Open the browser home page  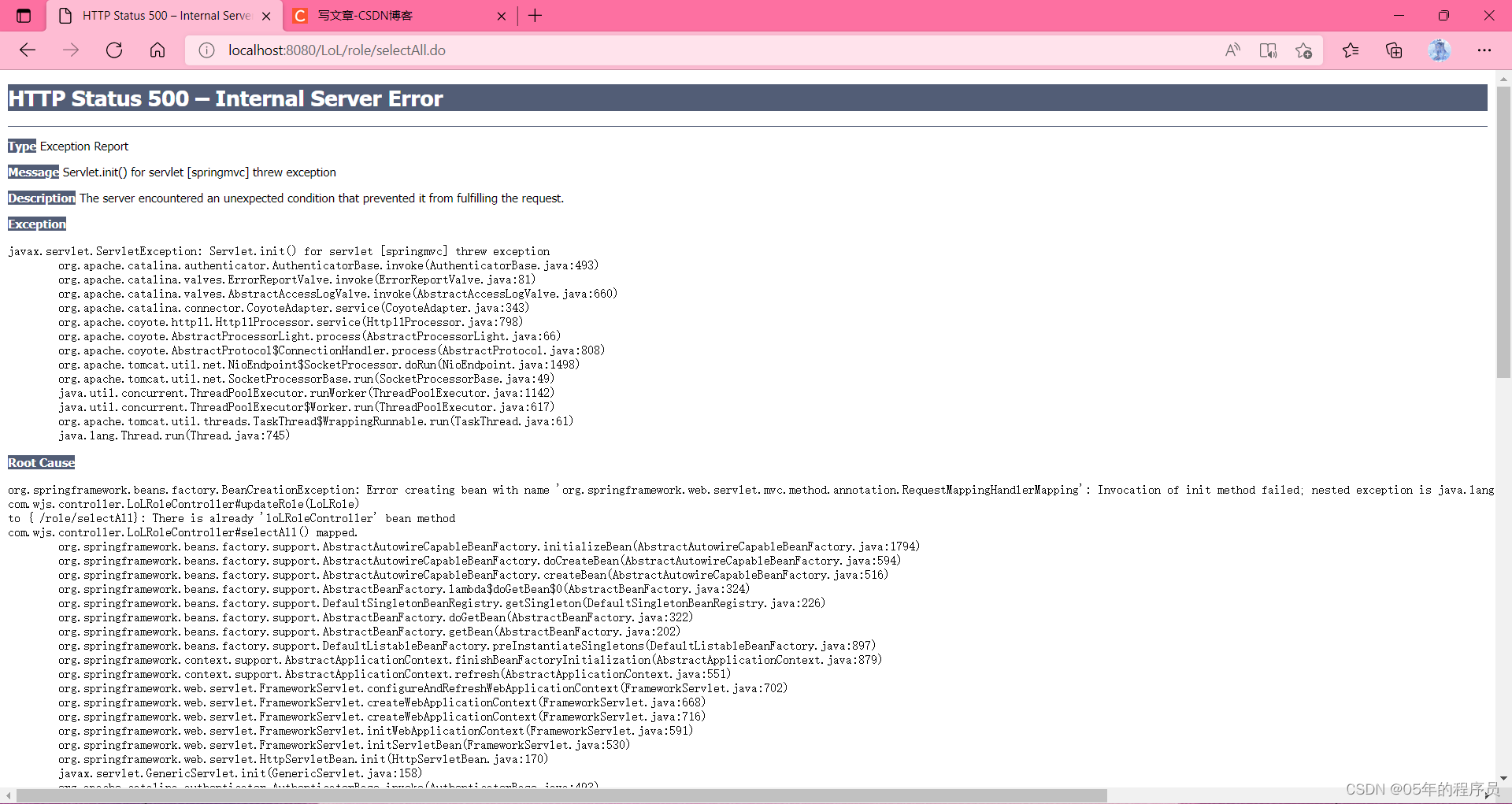click(x=157, y=50)
